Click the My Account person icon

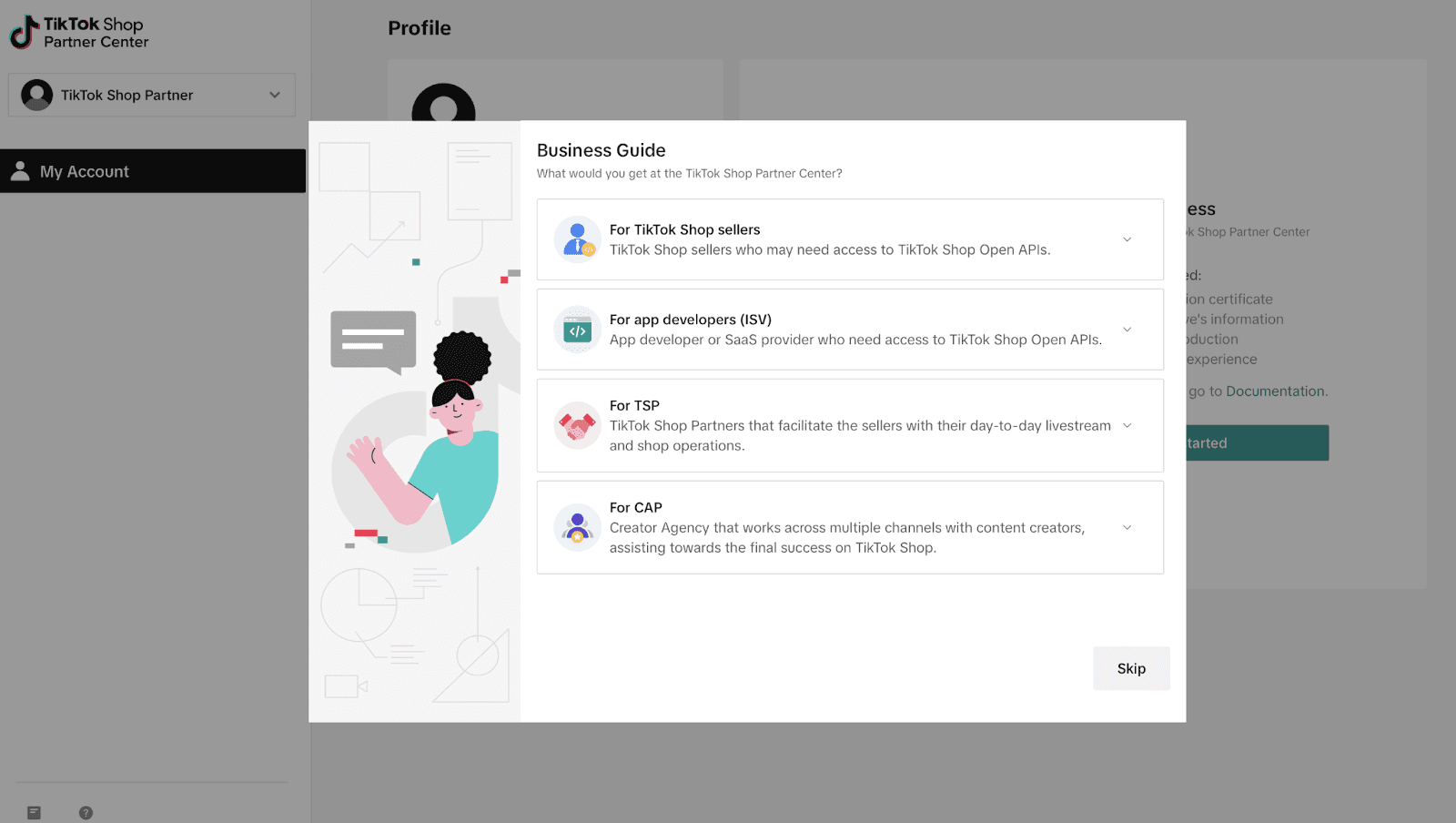(20, 170)
